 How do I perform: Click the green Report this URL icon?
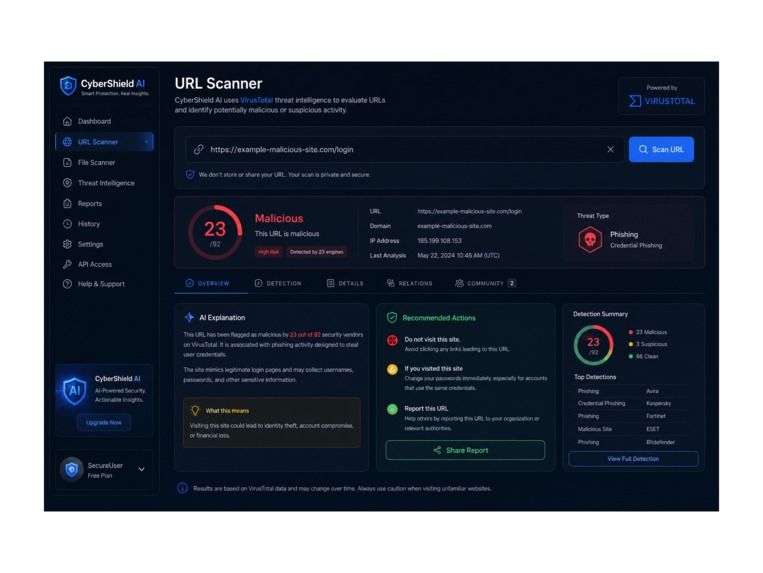click(x=392, y=409)
